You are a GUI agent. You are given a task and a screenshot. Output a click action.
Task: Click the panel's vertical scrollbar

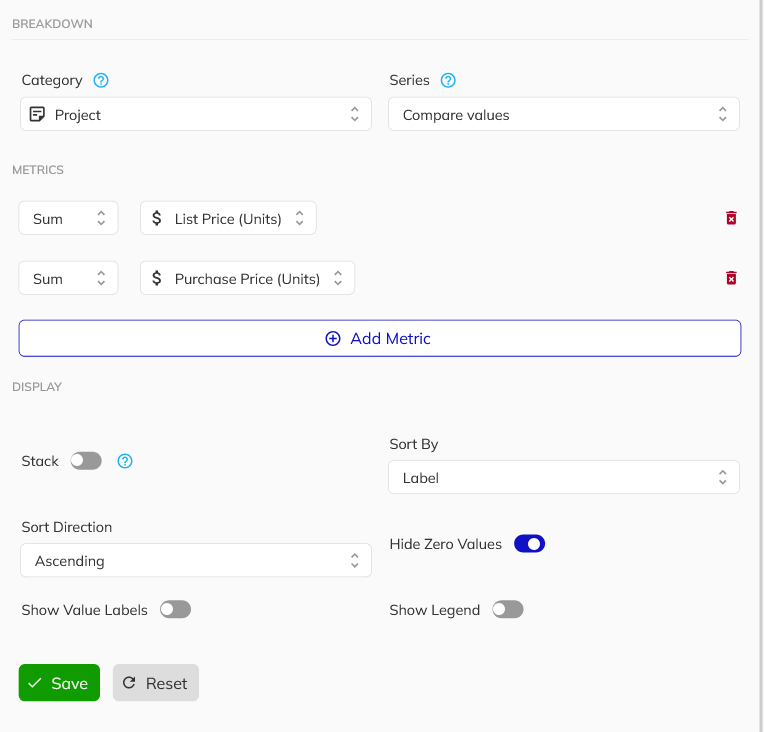click(x=761, y=366)
